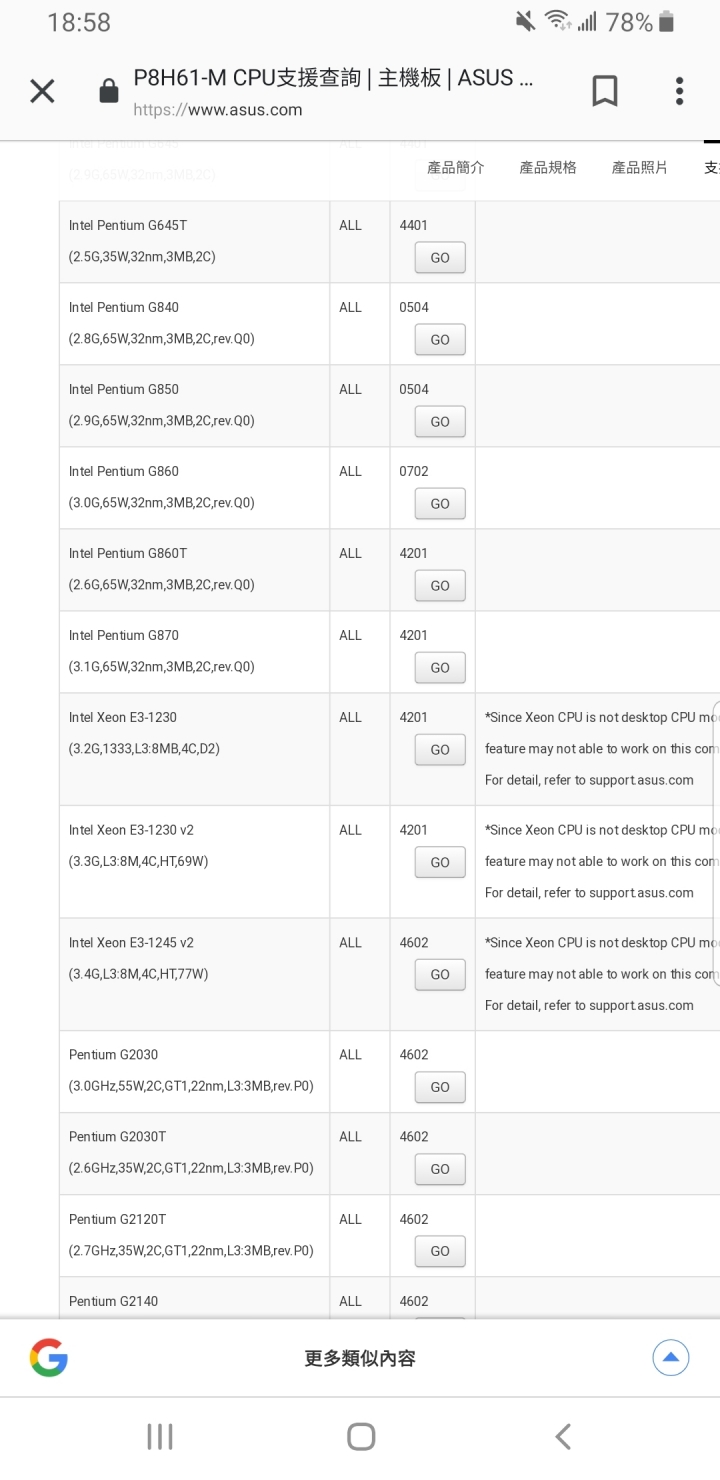Click GO for Xeon E3-1230 D2

click(x=440, y=750)
